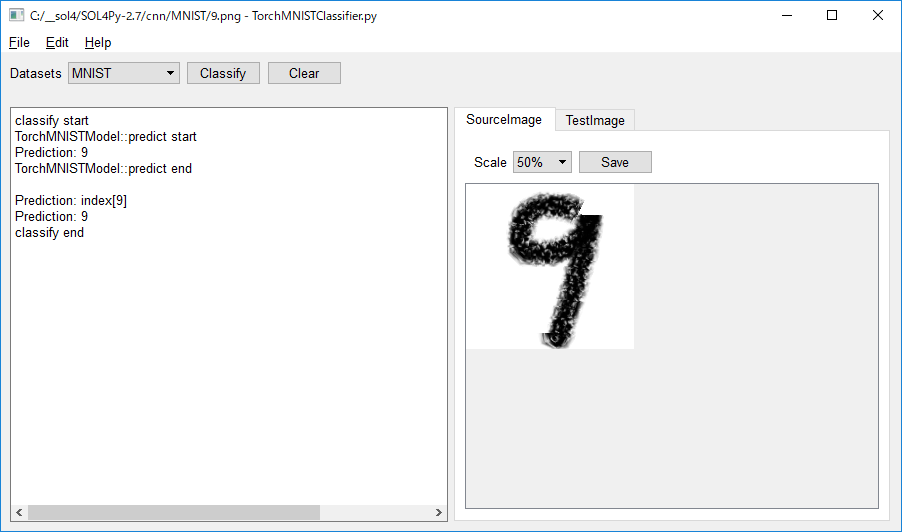Click the horizontal scrollbar left arrow
Screen dimensions: 902x532
coord(19,512)
